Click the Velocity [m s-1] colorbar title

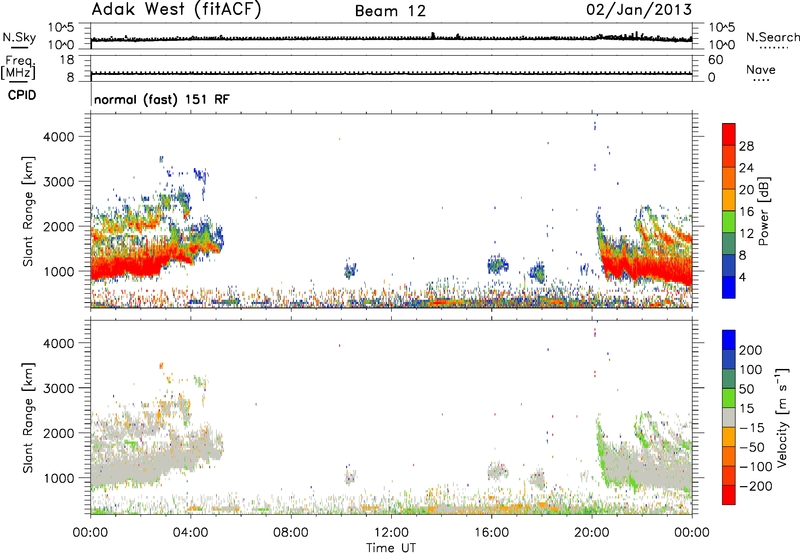(x=782, y=417)
